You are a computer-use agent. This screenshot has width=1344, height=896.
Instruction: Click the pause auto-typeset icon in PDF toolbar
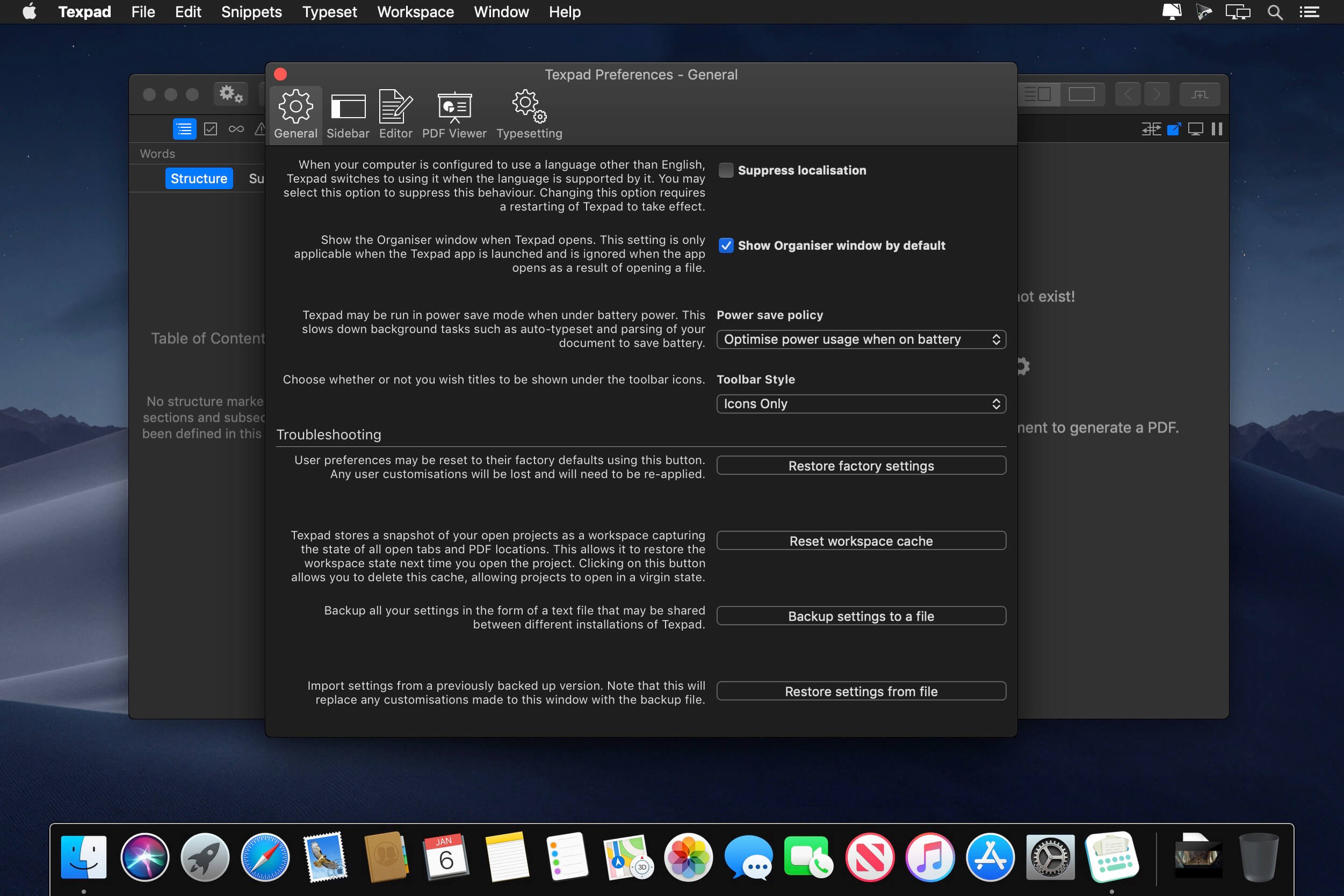click(1216, 128)
